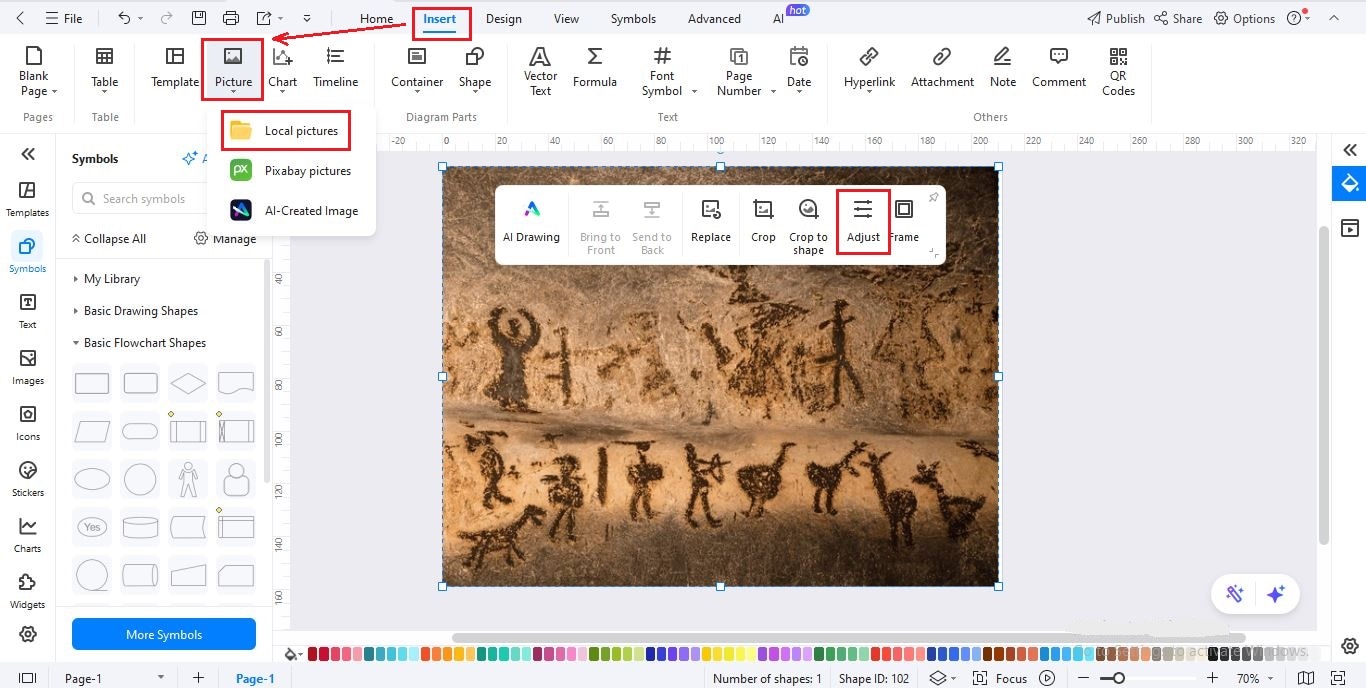Image resolution: width=1366 pixels, height=688 pixels.
Task: Pick the first red color swatch
Action: (313, 654)
